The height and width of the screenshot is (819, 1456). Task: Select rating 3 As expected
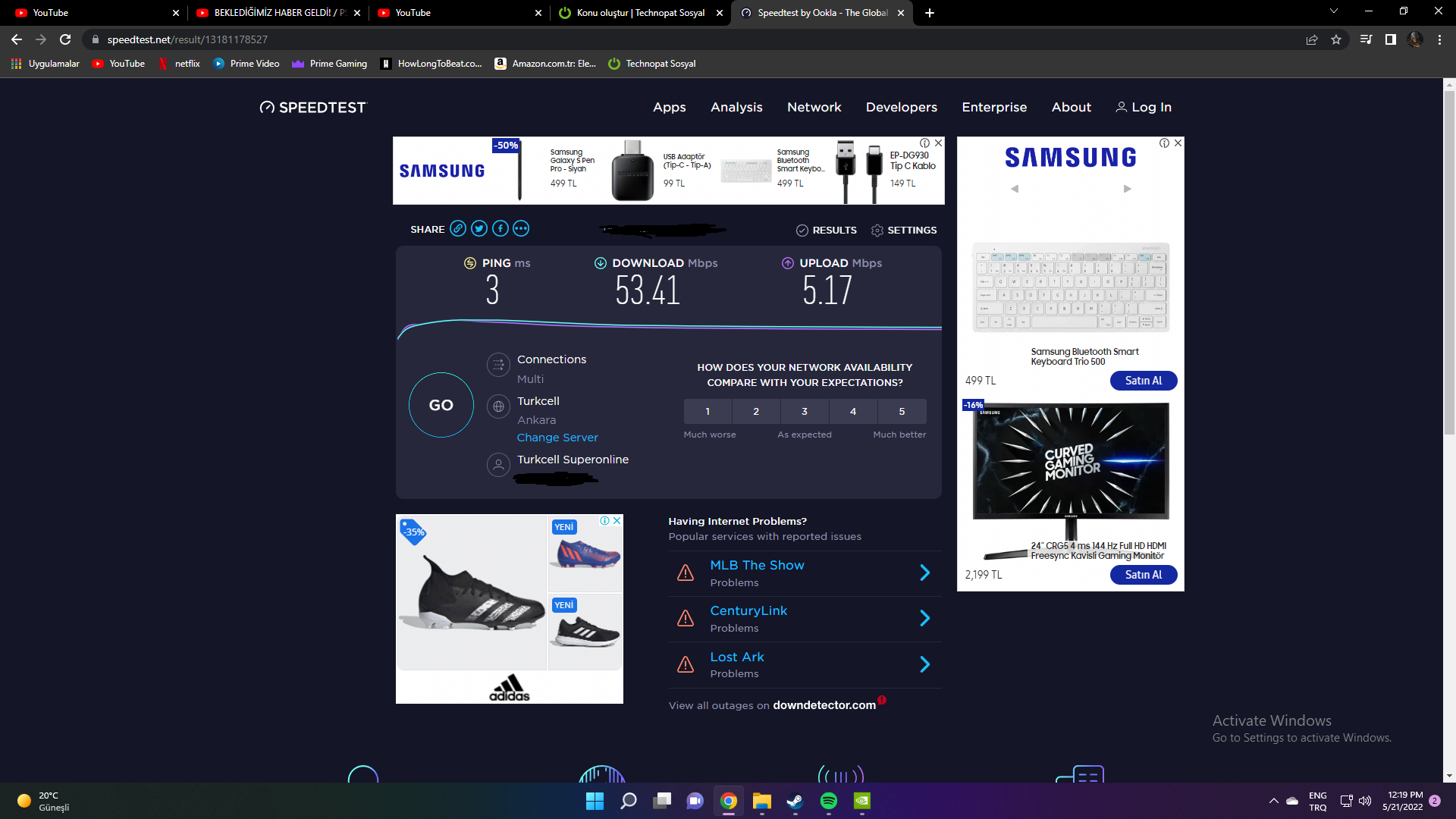(x=805, y=411)
